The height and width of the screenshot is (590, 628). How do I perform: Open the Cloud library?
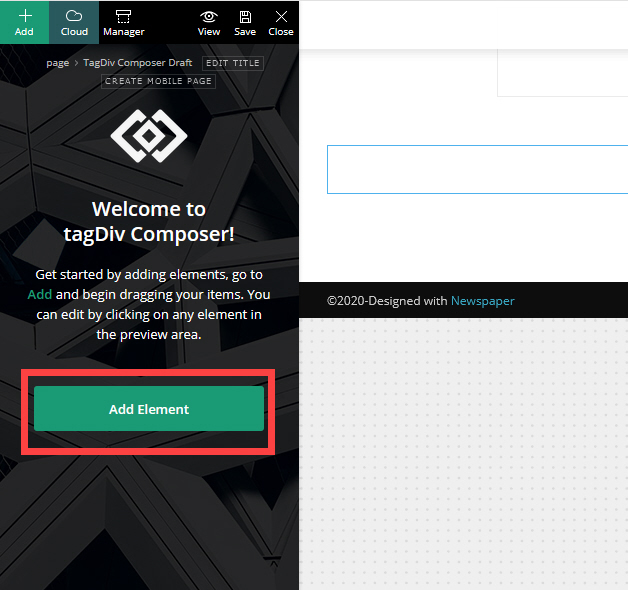[74, 22]
